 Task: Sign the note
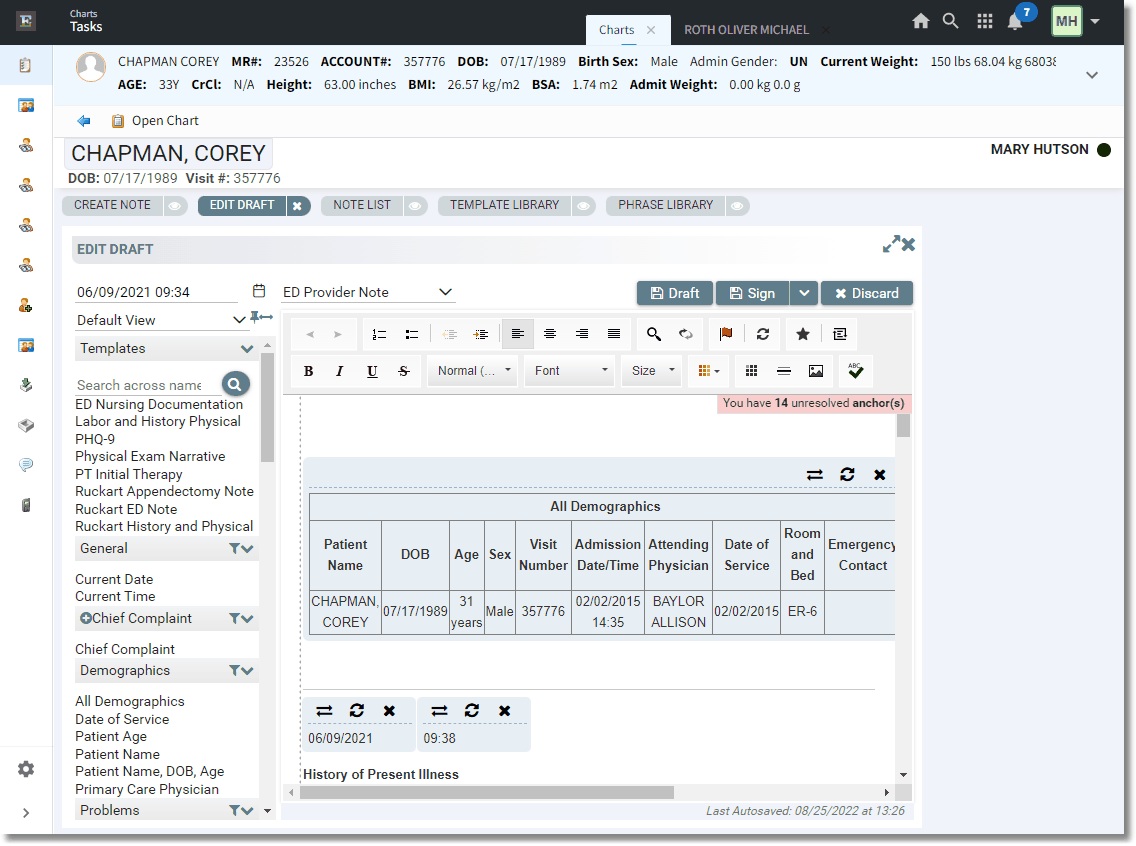[752, 293]
